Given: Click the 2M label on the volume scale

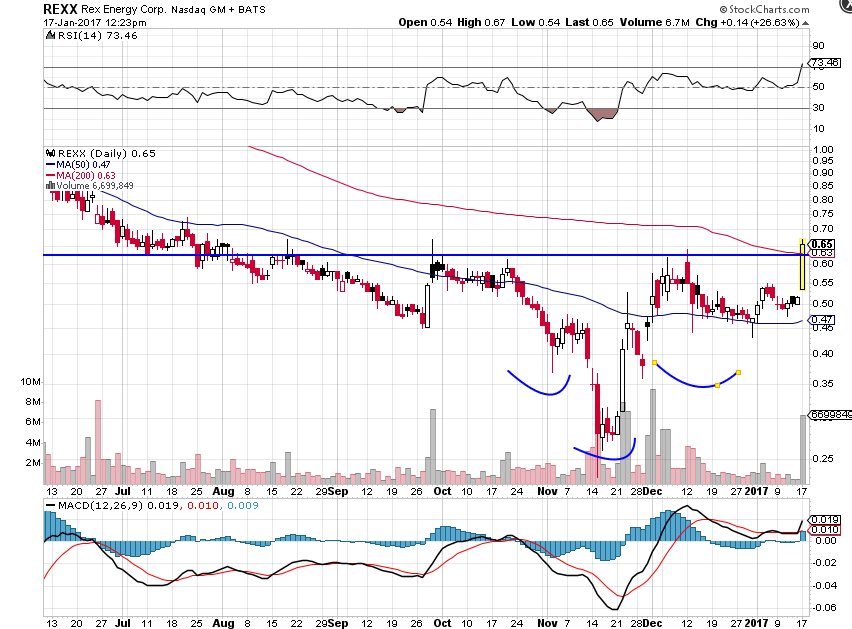Looking at the screenshot, I should 33,463.
